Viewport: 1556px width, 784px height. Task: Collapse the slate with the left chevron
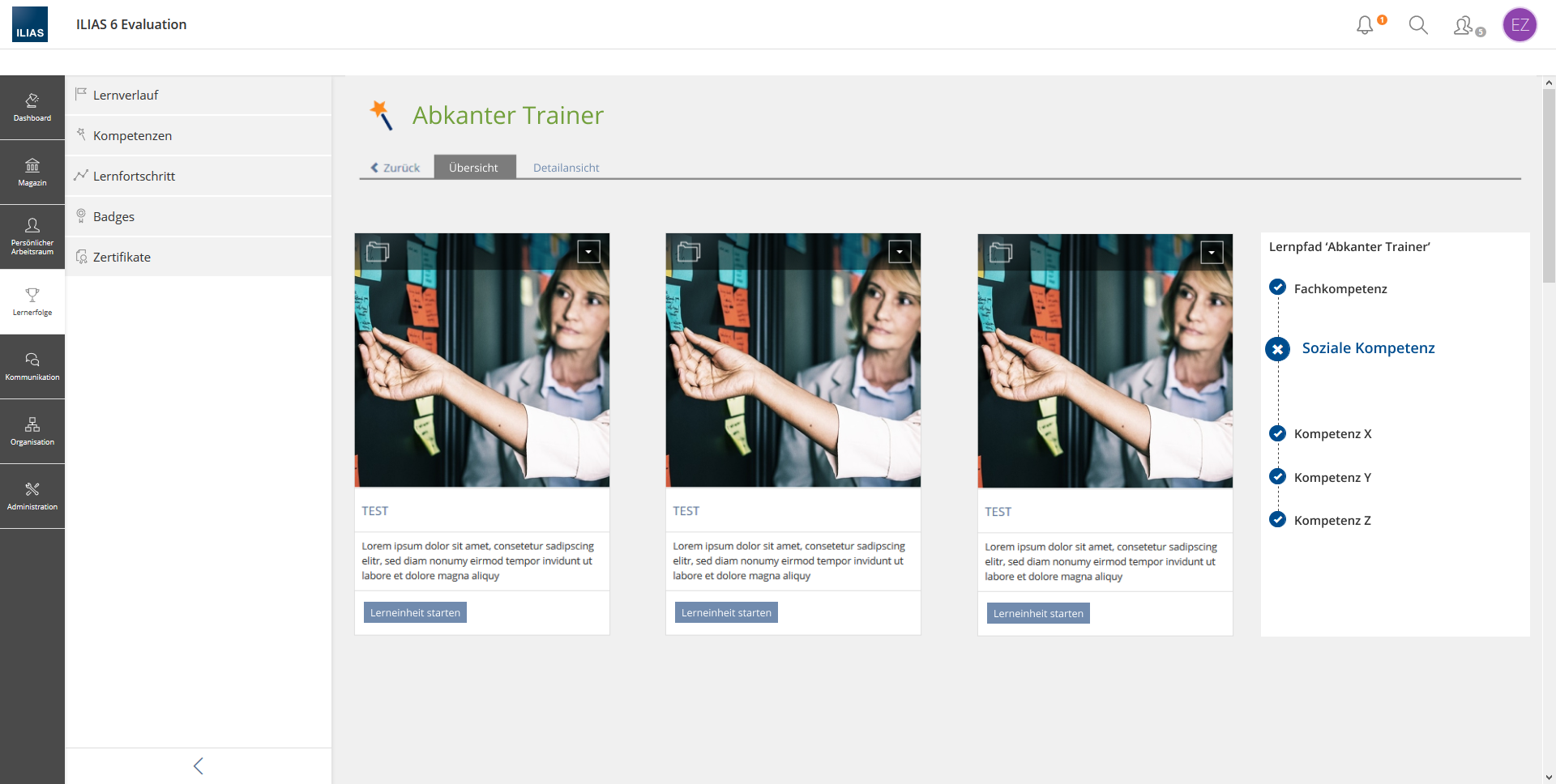[x=199, y=766]
